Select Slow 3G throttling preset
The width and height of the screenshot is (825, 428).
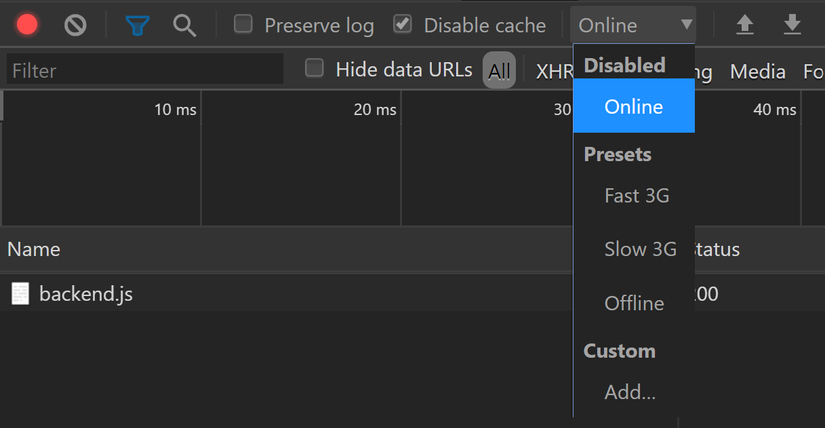(640, 249)
